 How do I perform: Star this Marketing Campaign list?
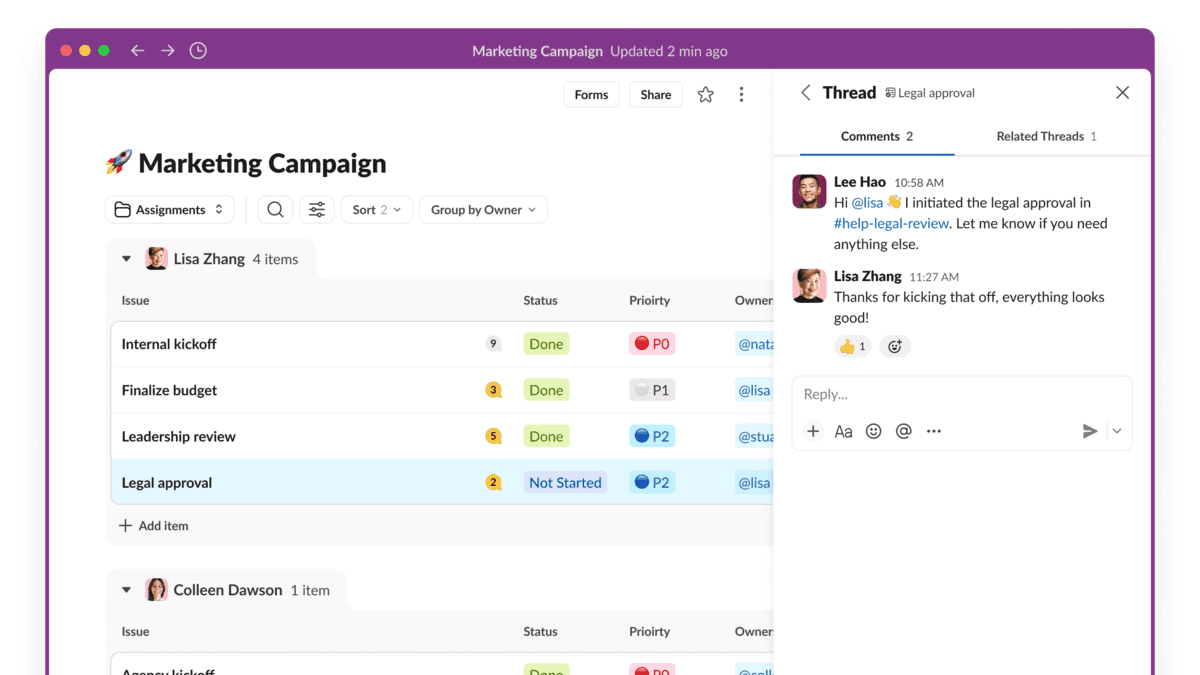(x=706, y=94)
